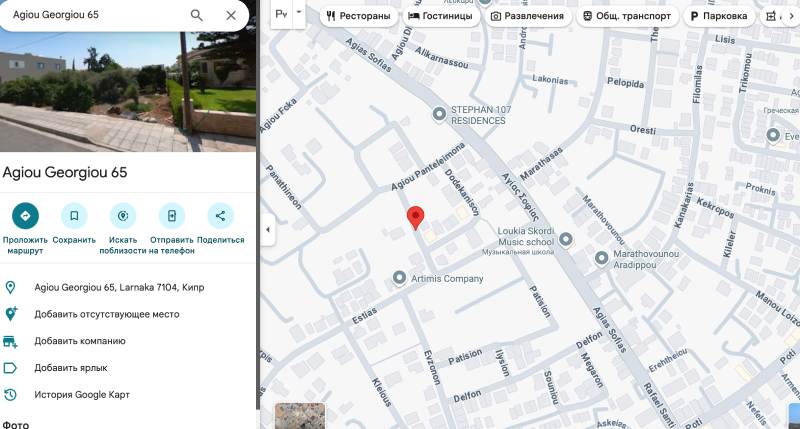Click the Eve place marker near Oresti street
Image resolution: width=800 pixels, height=429 pixels.
pyautogui.click(x=773, y=135)
